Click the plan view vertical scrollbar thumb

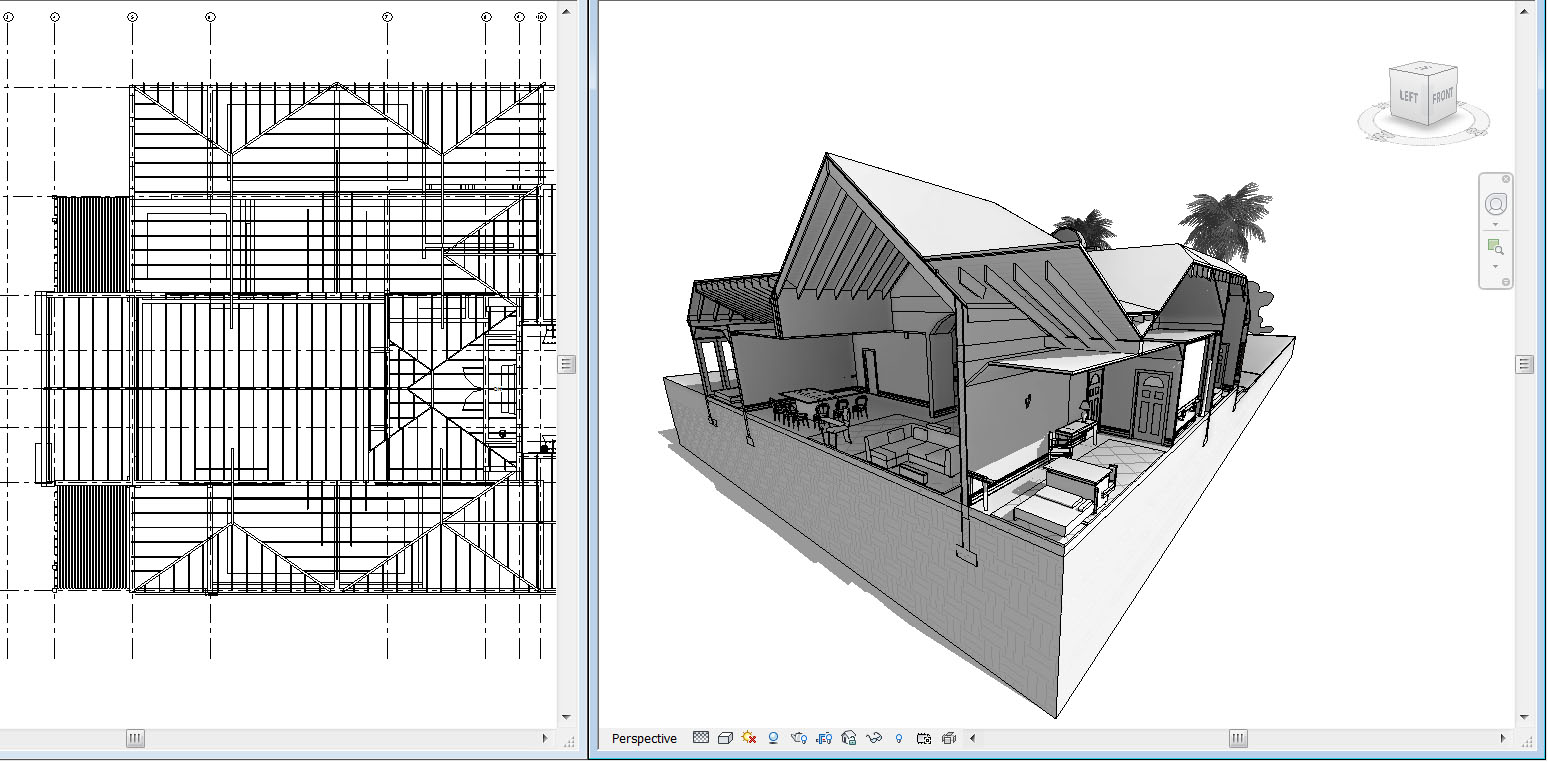tap(567, 365)
